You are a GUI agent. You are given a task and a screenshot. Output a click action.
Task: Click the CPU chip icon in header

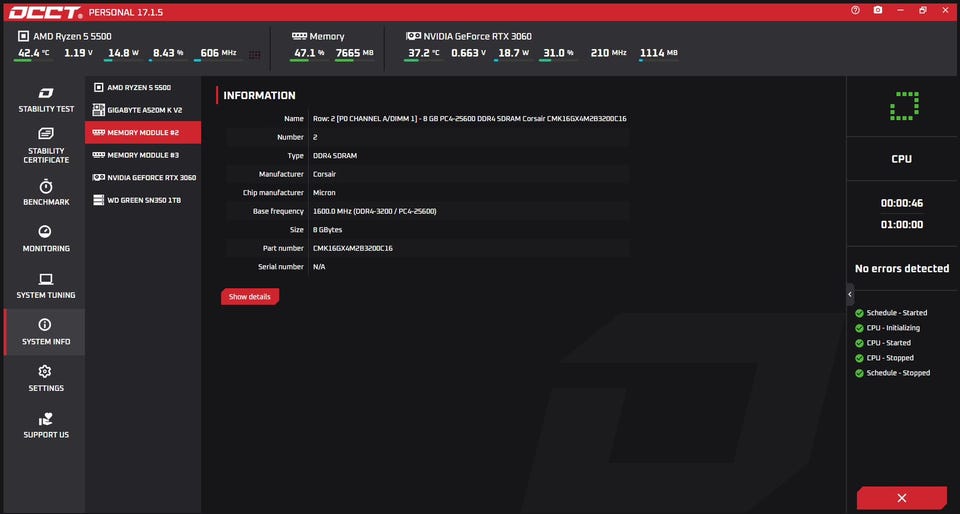pyautogui.click(x=23, y=36)
